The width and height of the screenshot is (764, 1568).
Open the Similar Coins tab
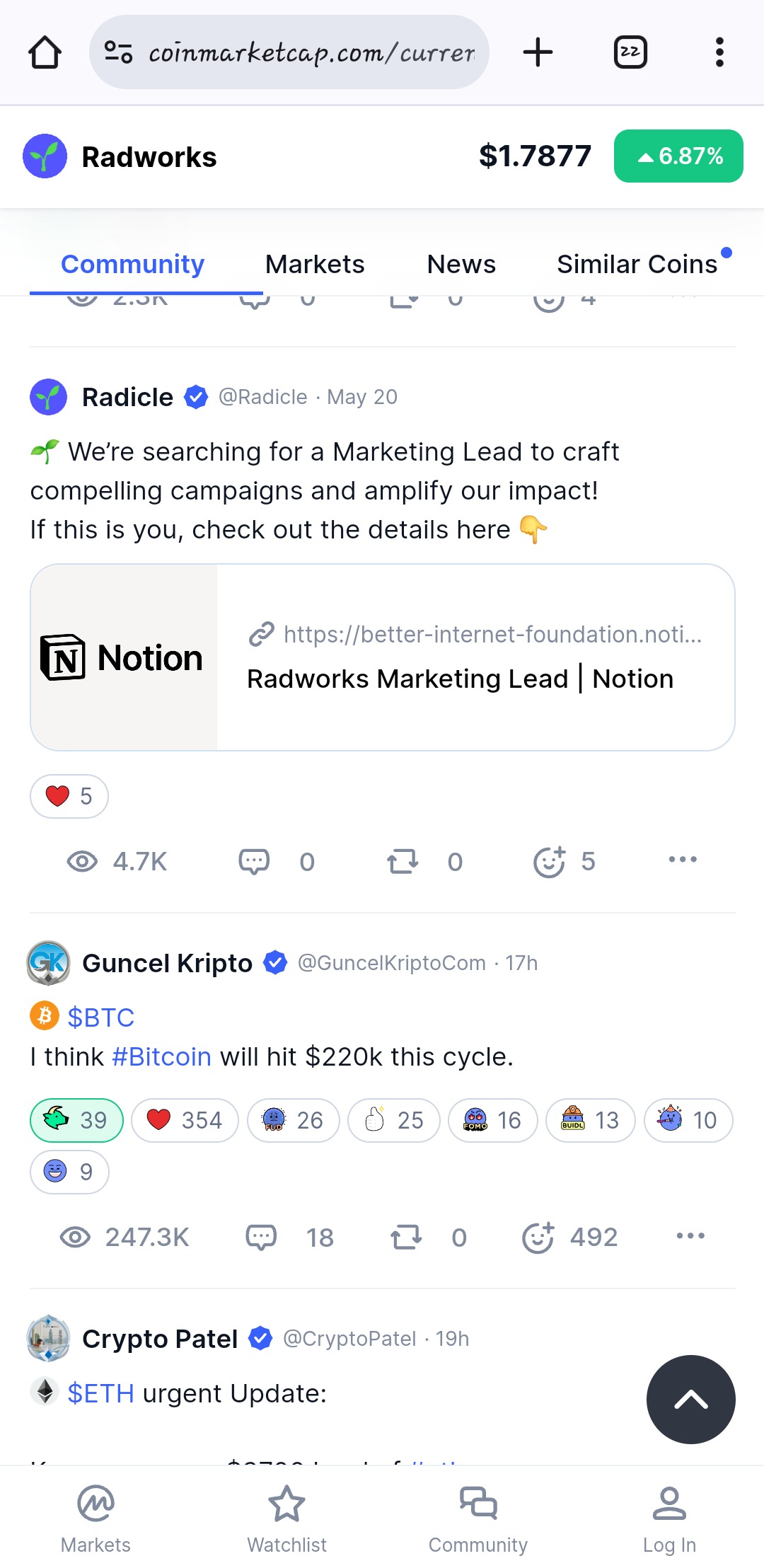click(x=637, y=264)
